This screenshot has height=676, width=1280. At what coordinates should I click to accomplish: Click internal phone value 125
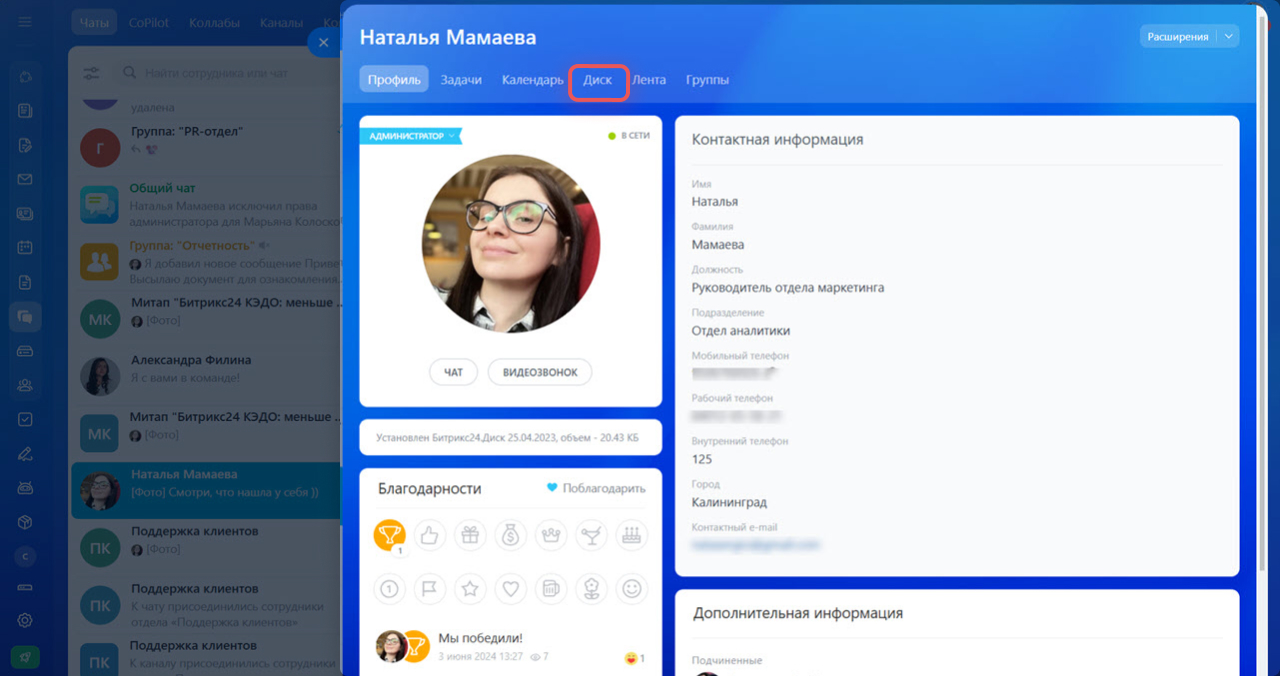click(x=702, y=459)
